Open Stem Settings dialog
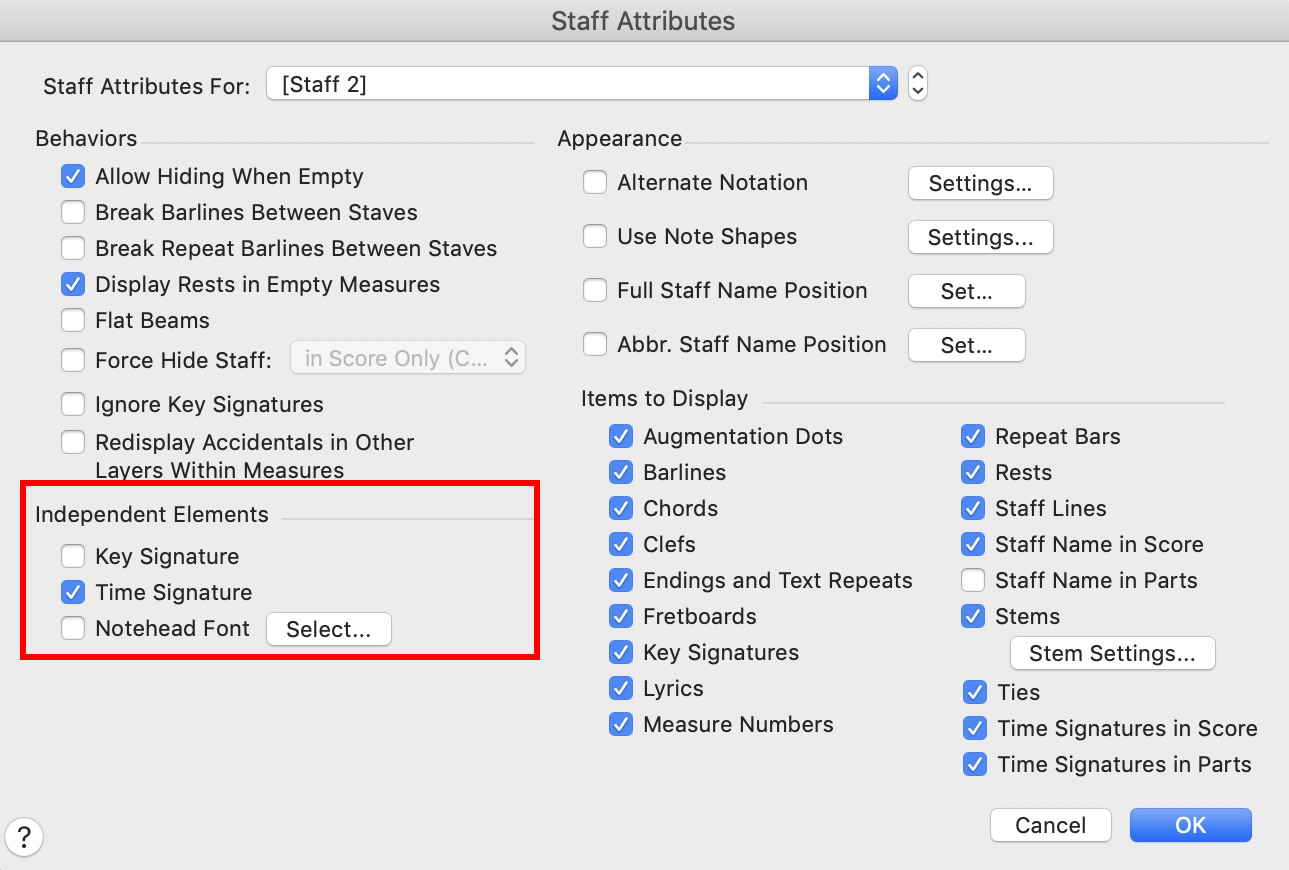 (x=1112, y=654)
